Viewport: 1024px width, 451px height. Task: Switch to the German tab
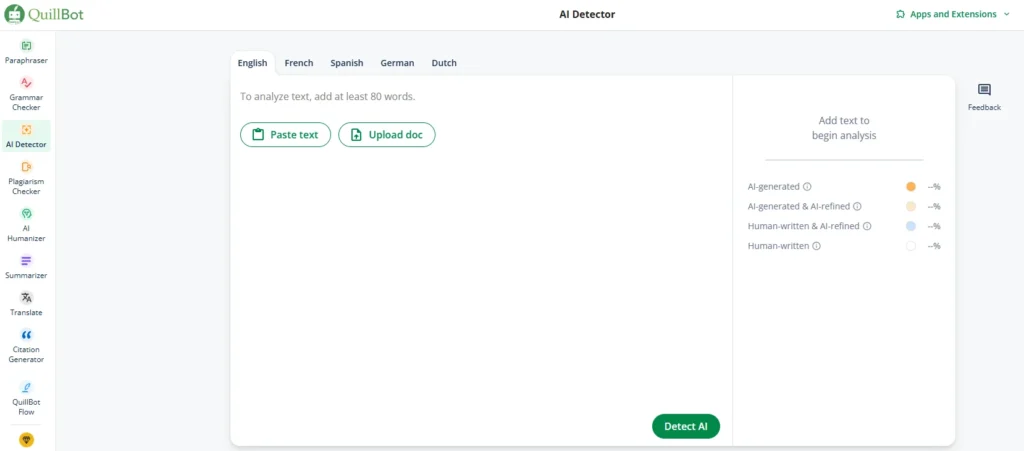(397, 63)
